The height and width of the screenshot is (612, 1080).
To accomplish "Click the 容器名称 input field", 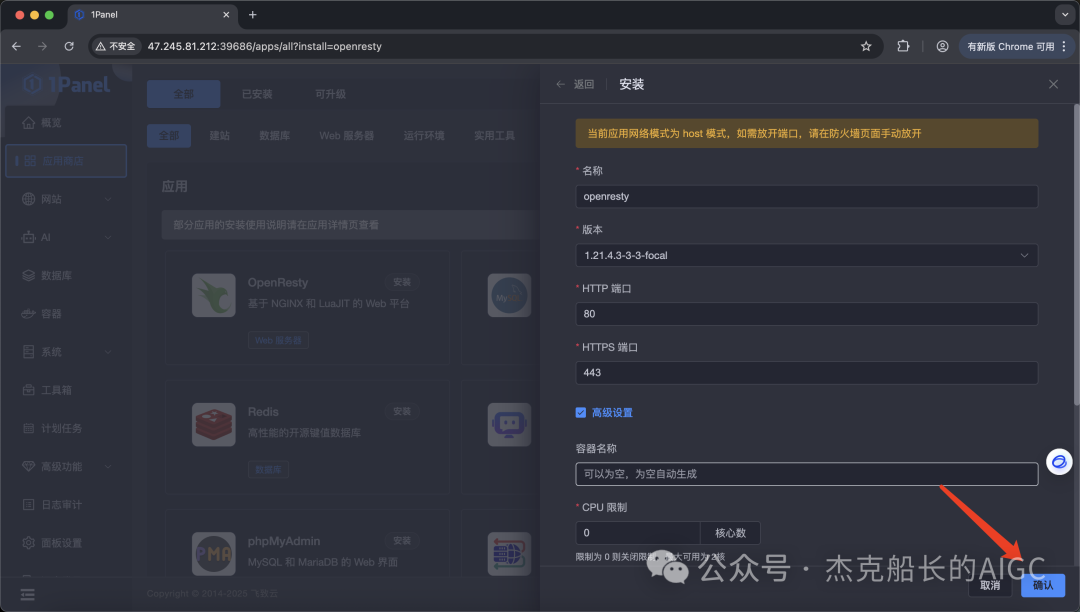I will 807,474.
